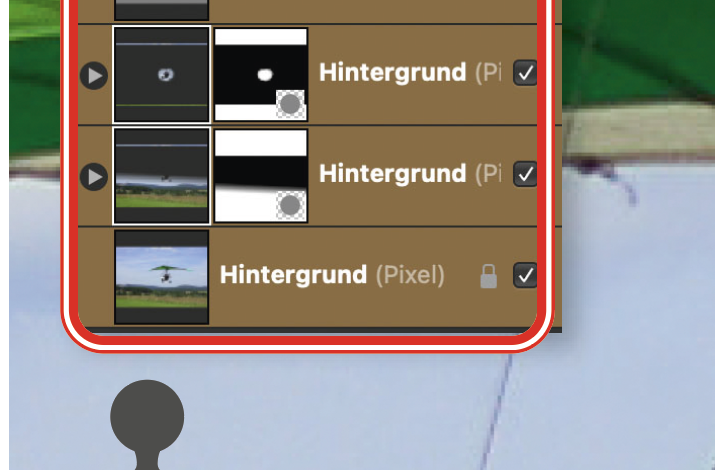This screenshot has width=727, height=470.
Task: Select the mask thumbnail with white dot
Action: click(x=261, y=75)
